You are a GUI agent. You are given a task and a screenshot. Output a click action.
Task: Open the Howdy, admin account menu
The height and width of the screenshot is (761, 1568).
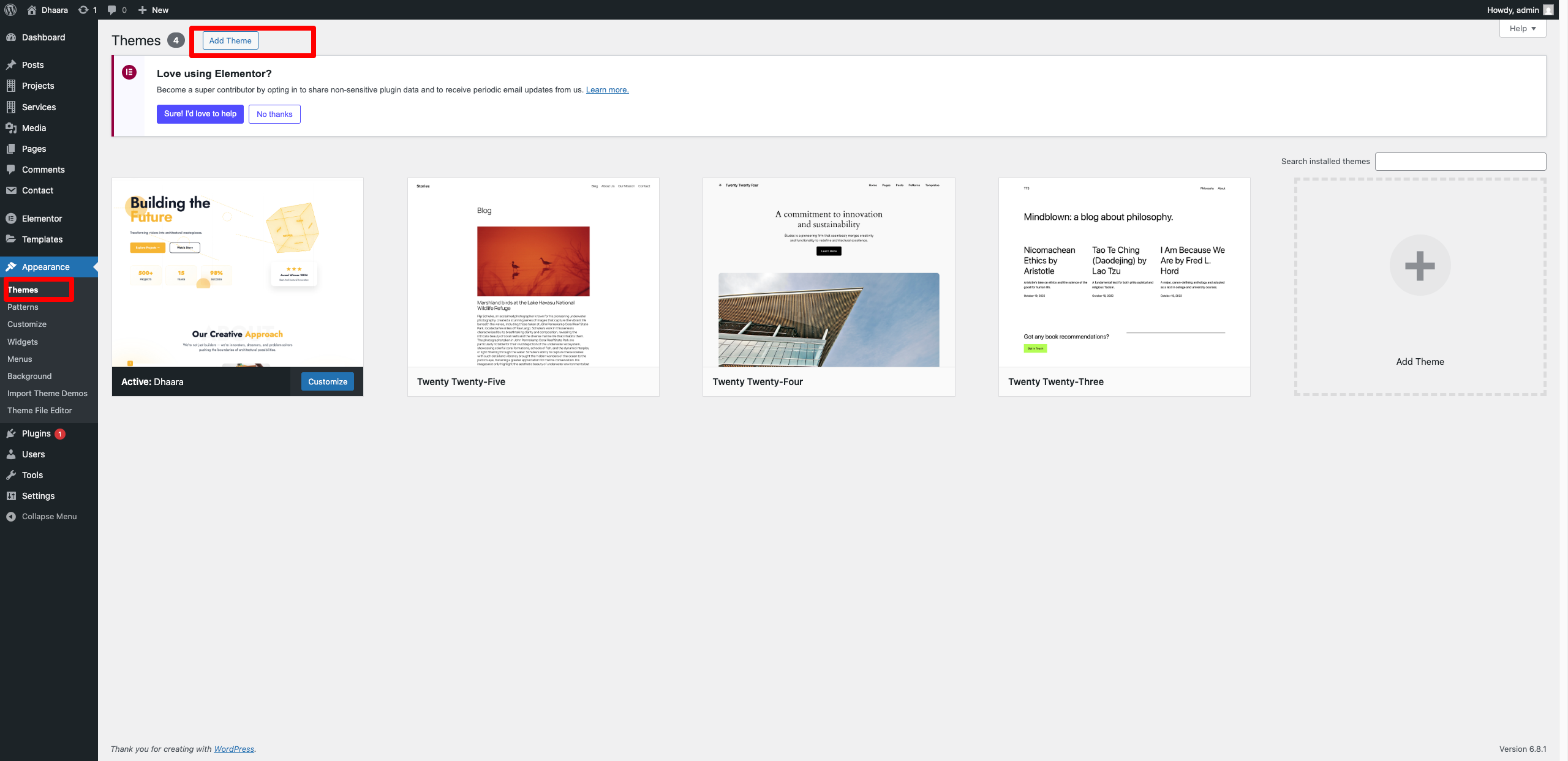pos(1512,10)
